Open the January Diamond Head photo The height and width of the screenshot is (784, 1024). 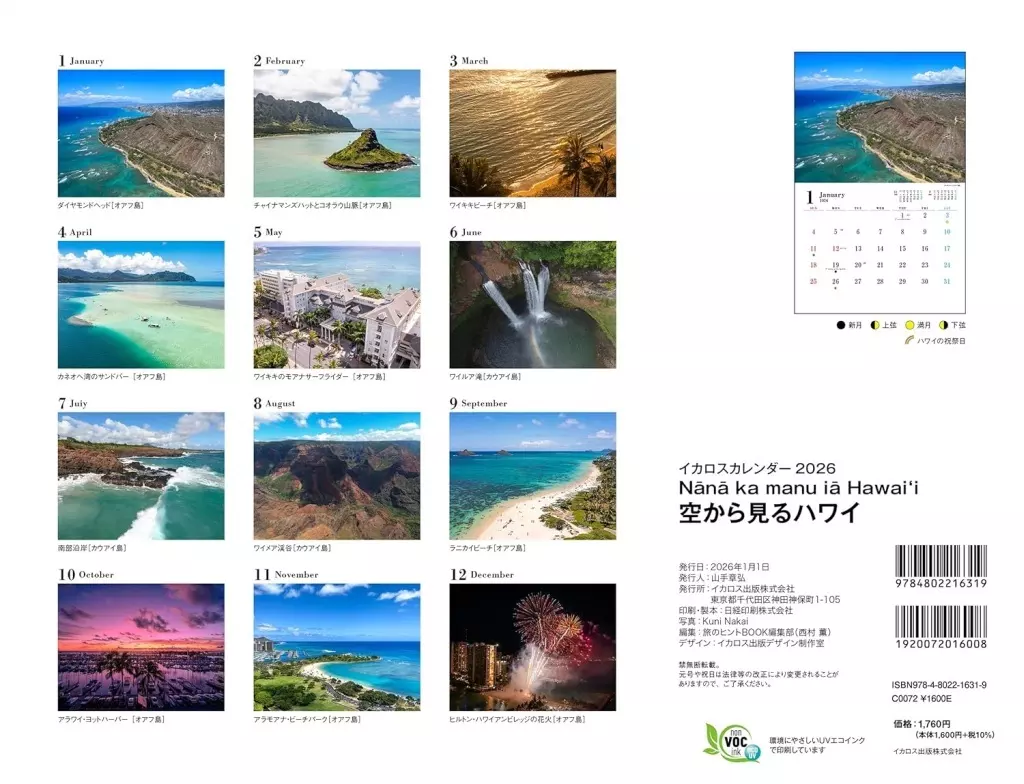tap(141, 133)
